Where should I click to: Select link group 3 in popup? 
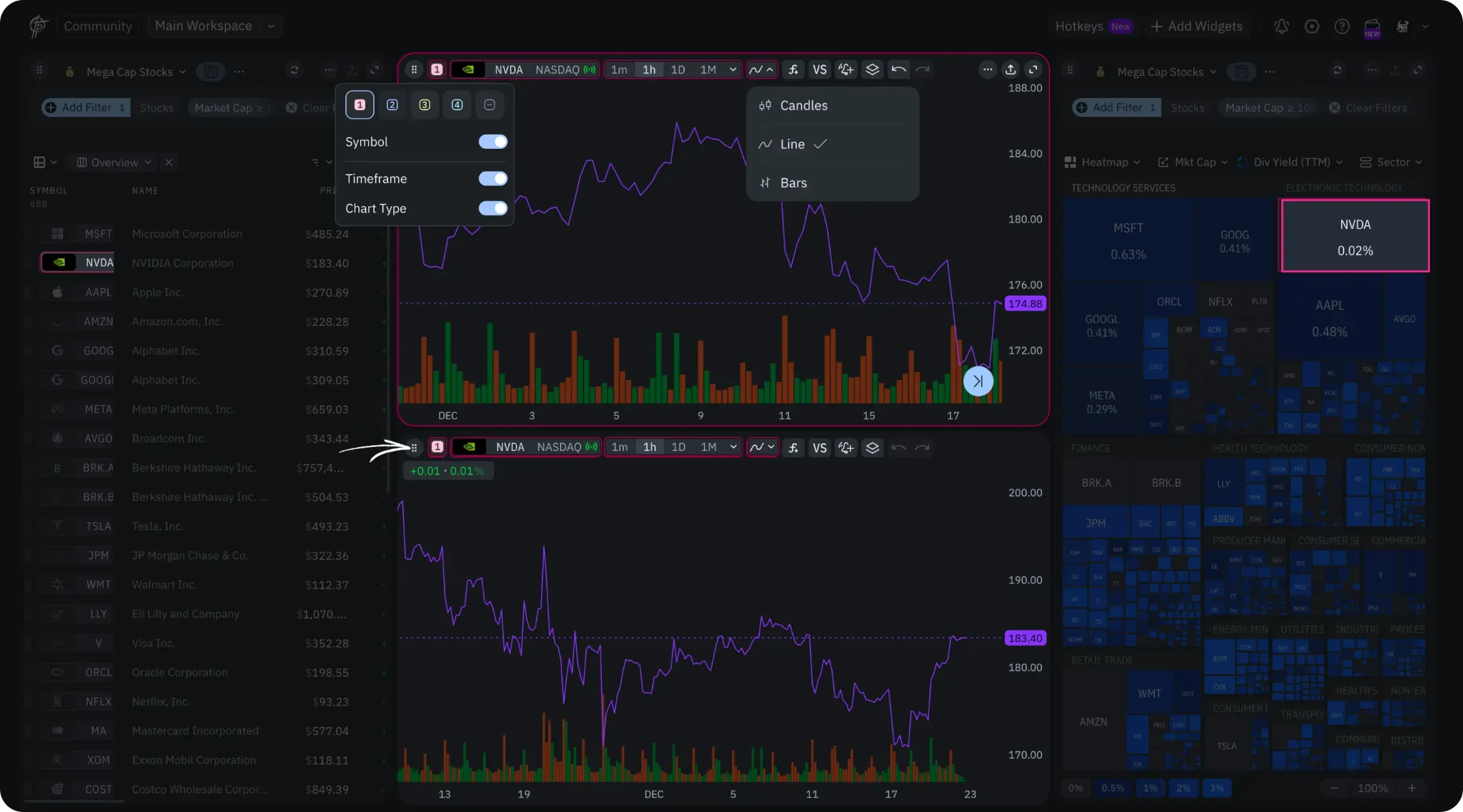[424, 105]
